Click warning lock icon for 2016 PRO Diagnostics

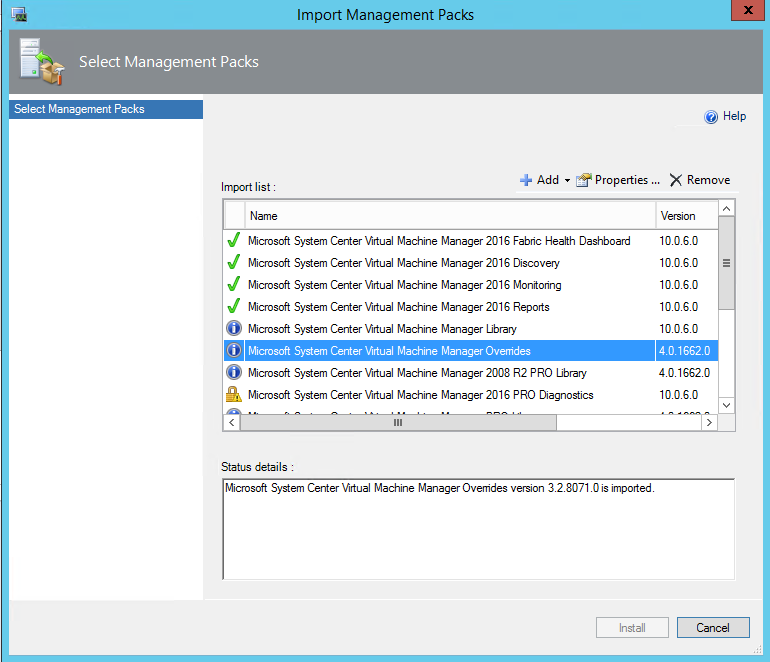pos(234,395)
